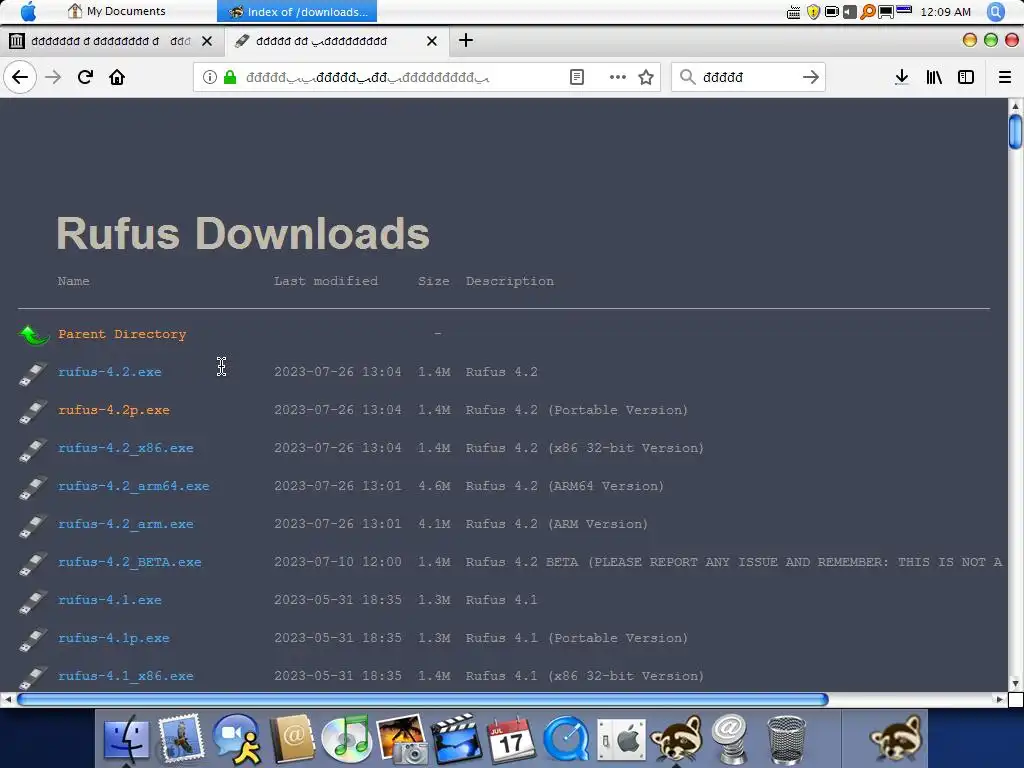Open the @ spring icon in dock

[729, 739]
